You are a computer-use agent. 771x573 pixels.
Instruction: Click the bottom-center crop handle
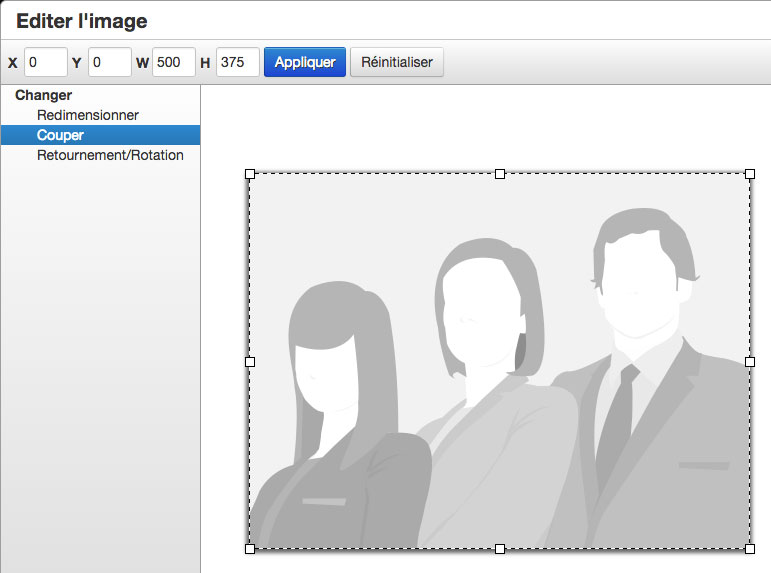(500, 549)
